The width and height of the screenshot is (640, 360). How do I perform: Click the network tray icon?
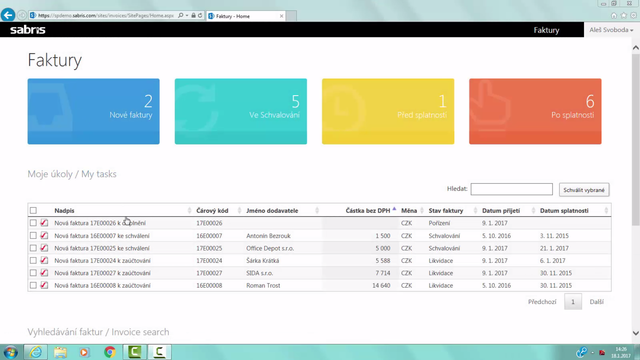pos(581,352)
